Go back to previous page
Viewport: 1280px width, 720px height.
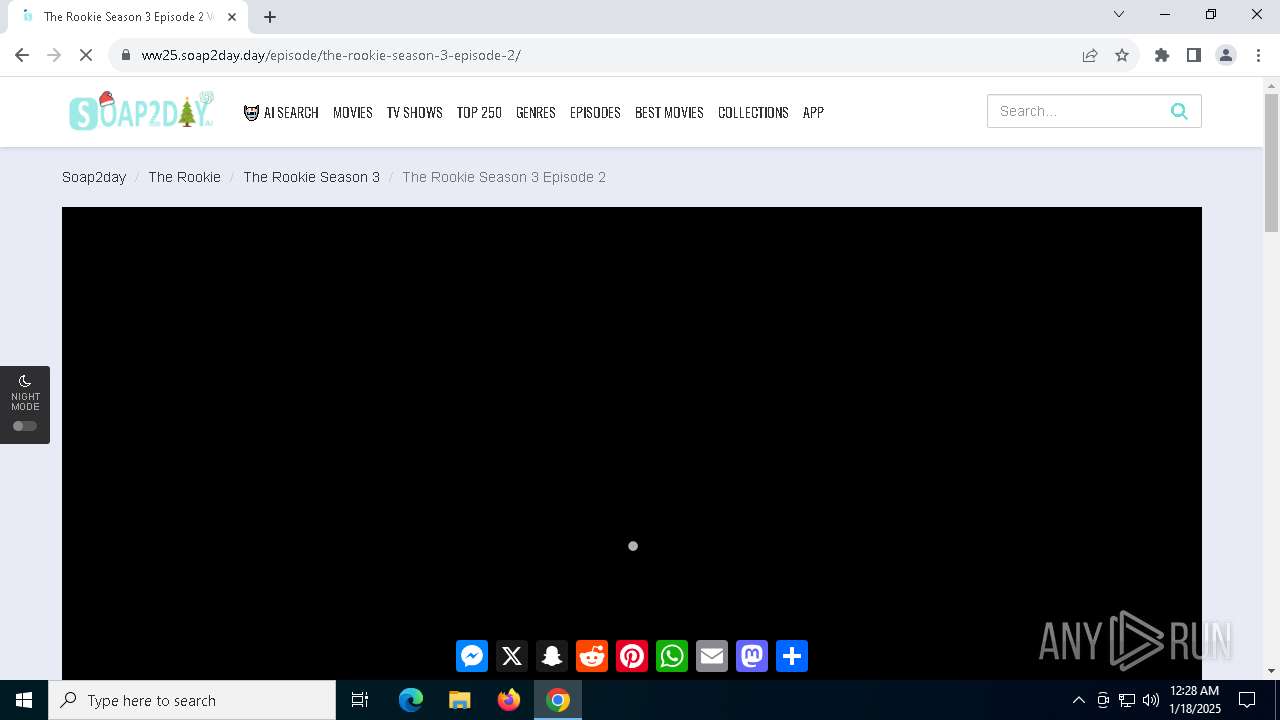(22, 55)
